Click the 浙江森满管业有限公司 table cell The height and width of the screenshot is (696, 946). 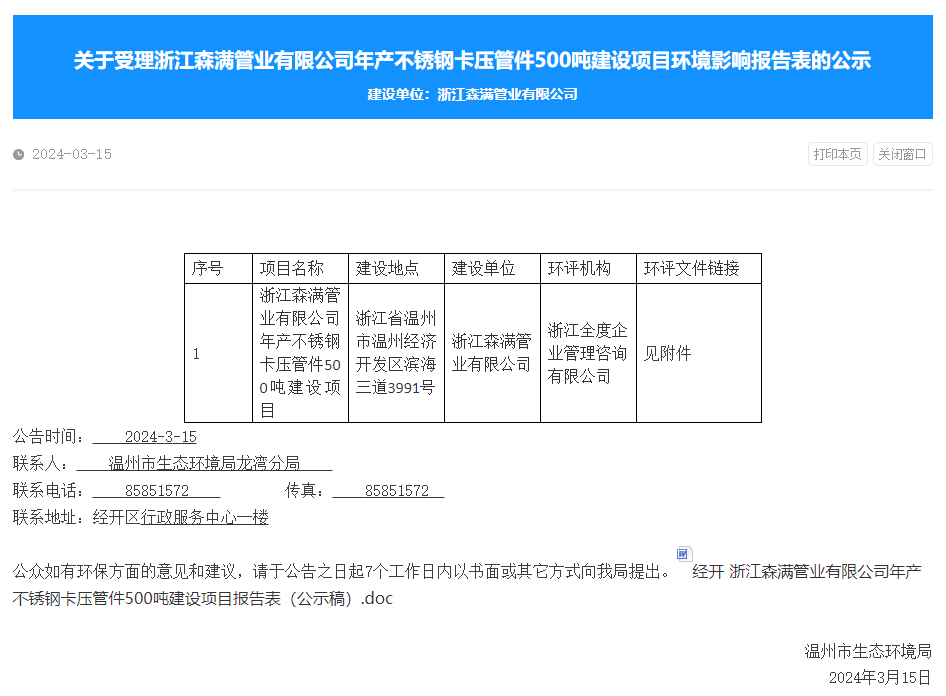pos(492,353)
